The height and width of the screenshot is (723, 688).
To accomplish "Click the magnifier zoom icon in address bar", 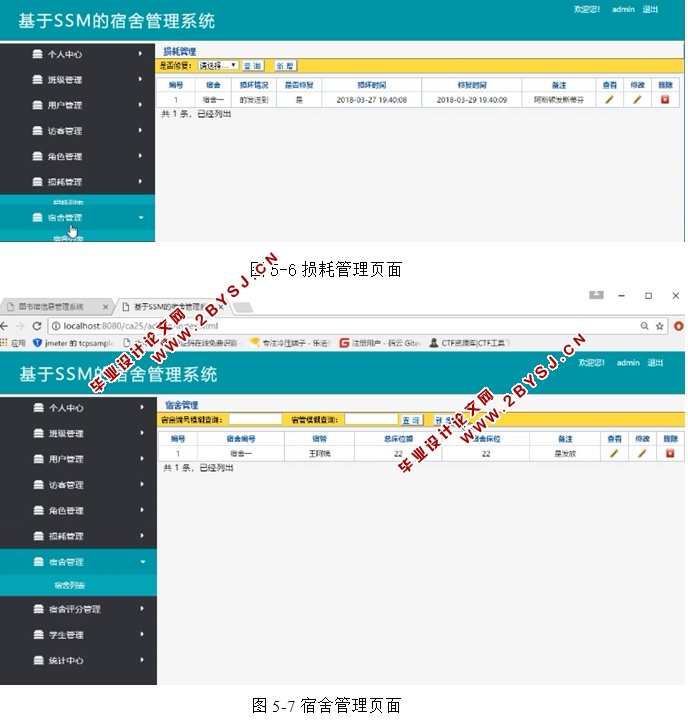I will tap(644, 326).
